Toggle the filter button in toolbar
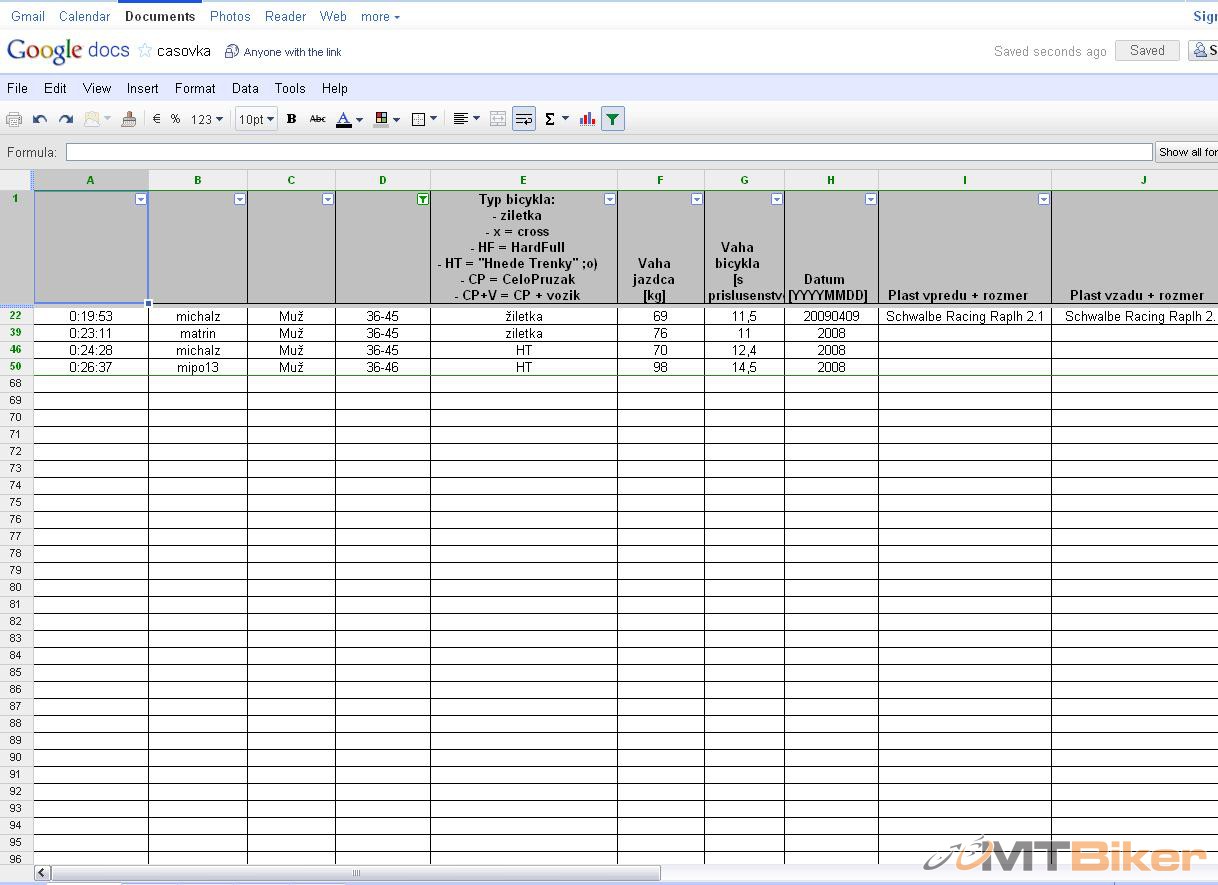 (x=613, y=119)
